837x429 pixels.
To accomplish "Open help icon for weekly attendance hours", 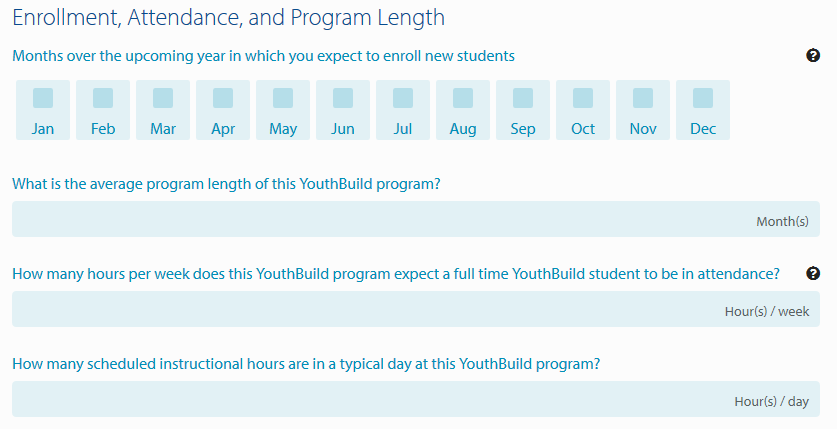I will point(813,273).
